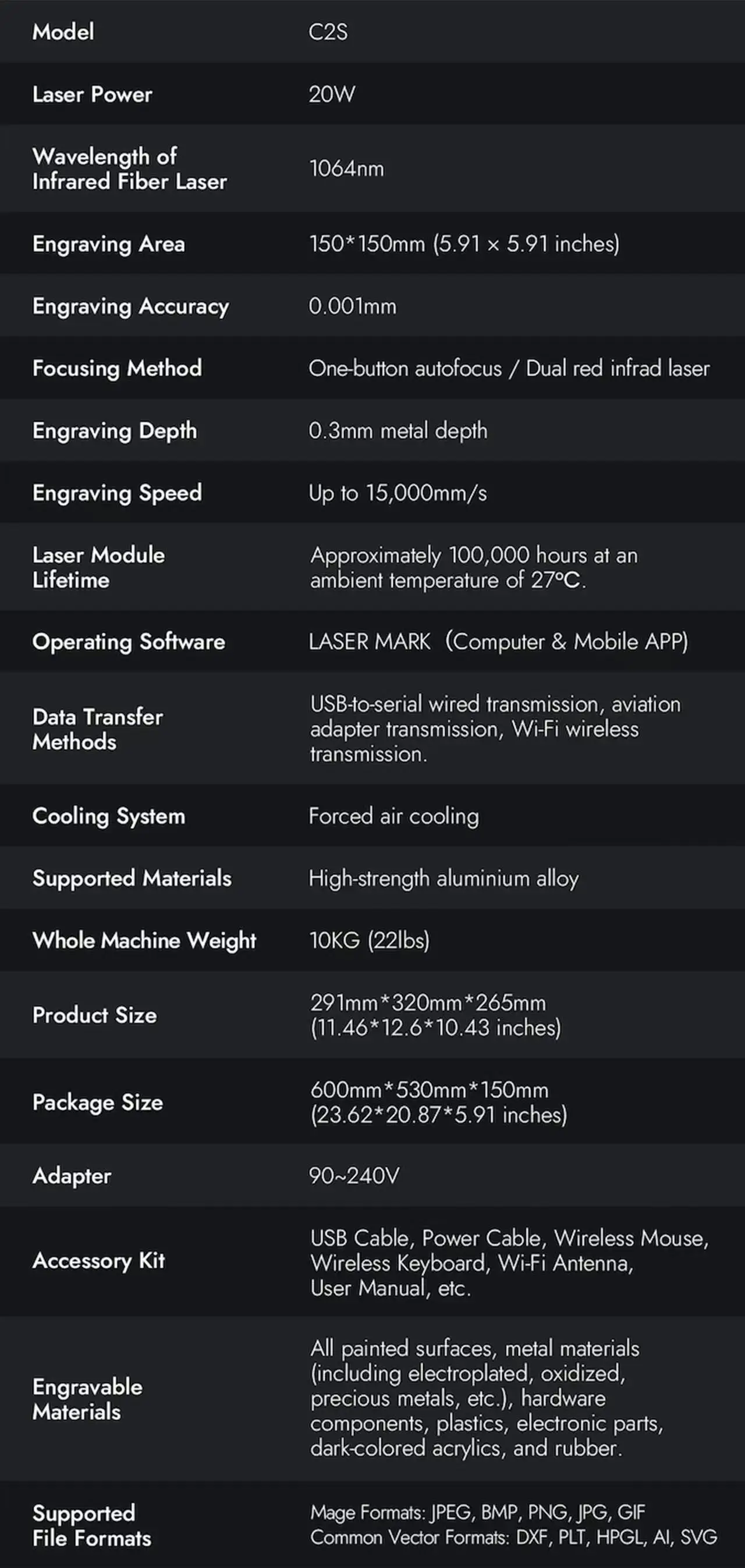This screenshot has width=745, height=1568.
Task: Select the 1064nm wavelength value
Action: 347,168
